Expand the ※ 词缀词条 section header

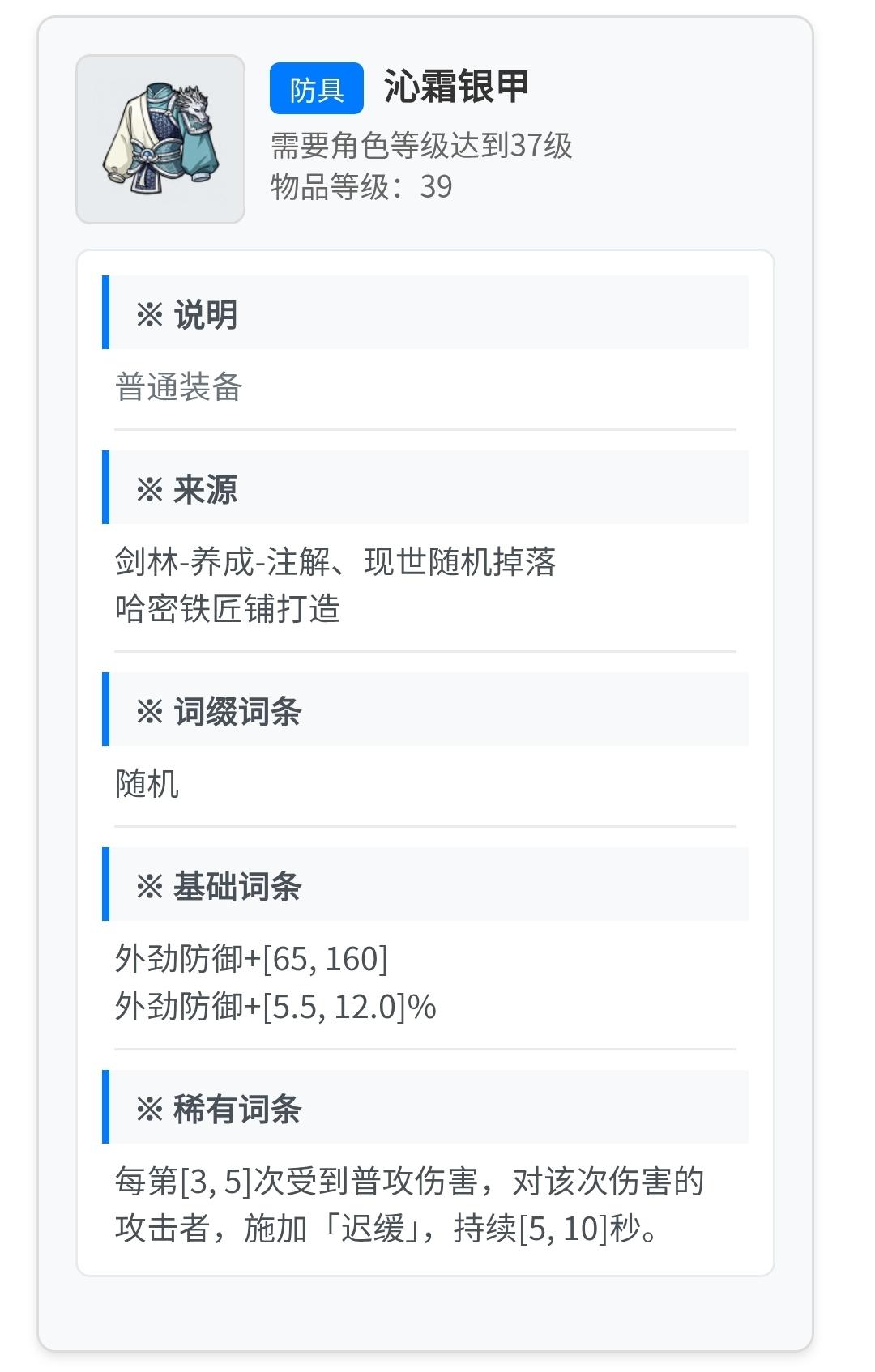pos(425,710)
